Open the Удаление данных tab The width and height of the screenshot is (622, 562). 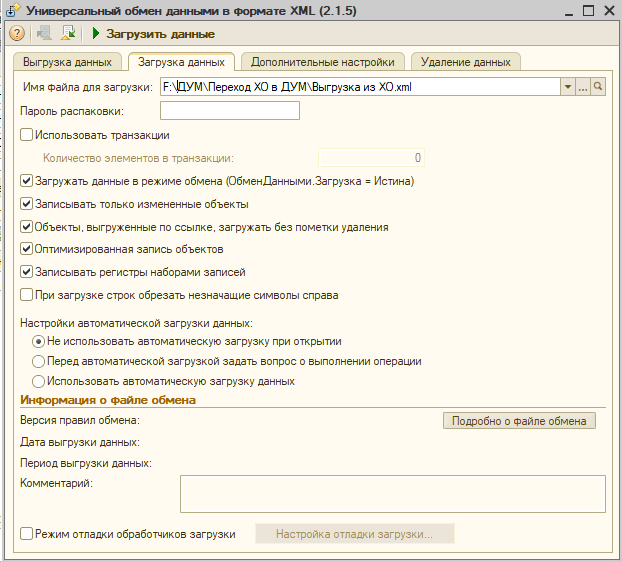tap(465, 62)
